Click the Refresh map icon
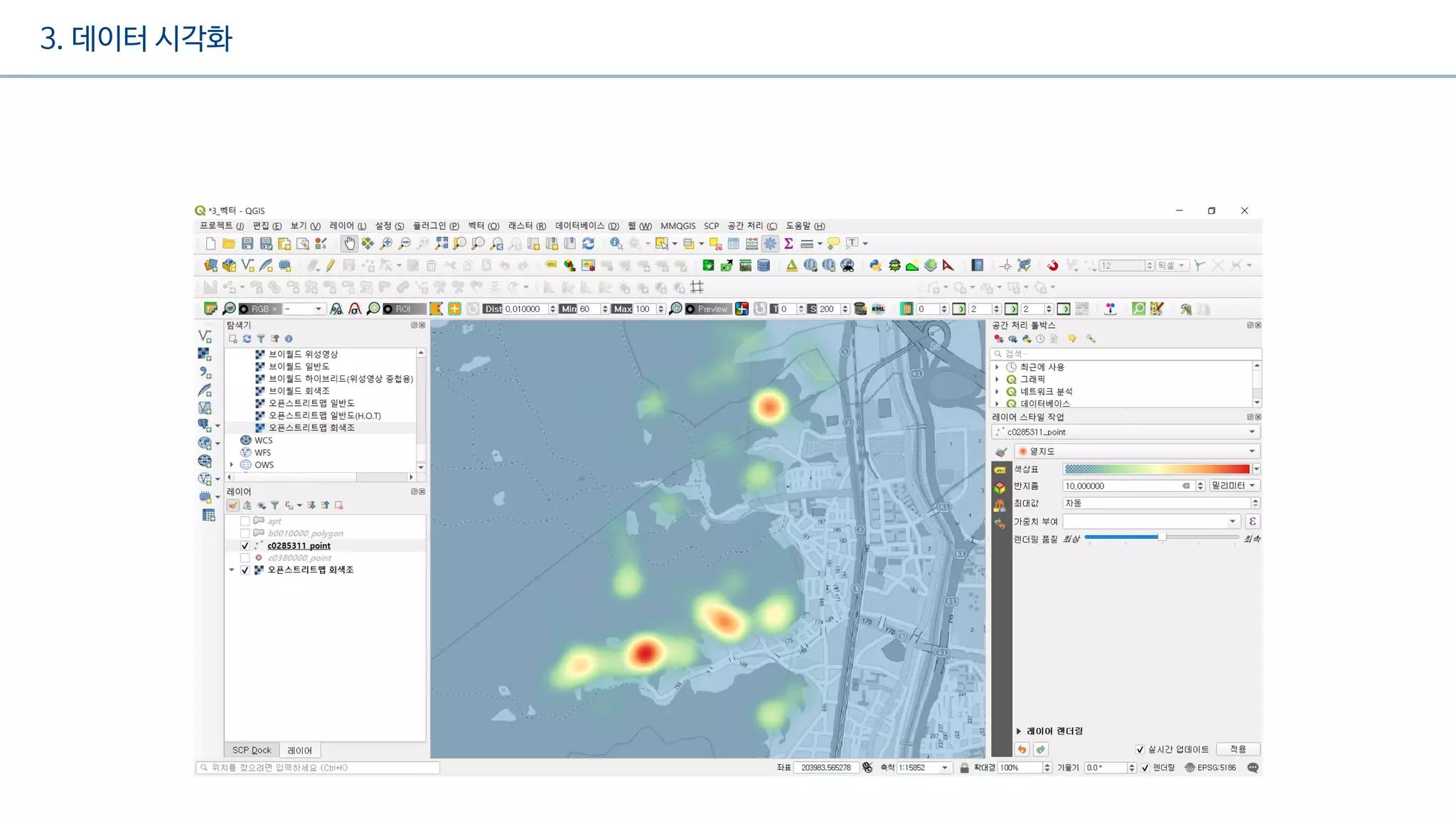Image resolution: width=1456 pixels, height=819 pixels. tap(588, 244)
